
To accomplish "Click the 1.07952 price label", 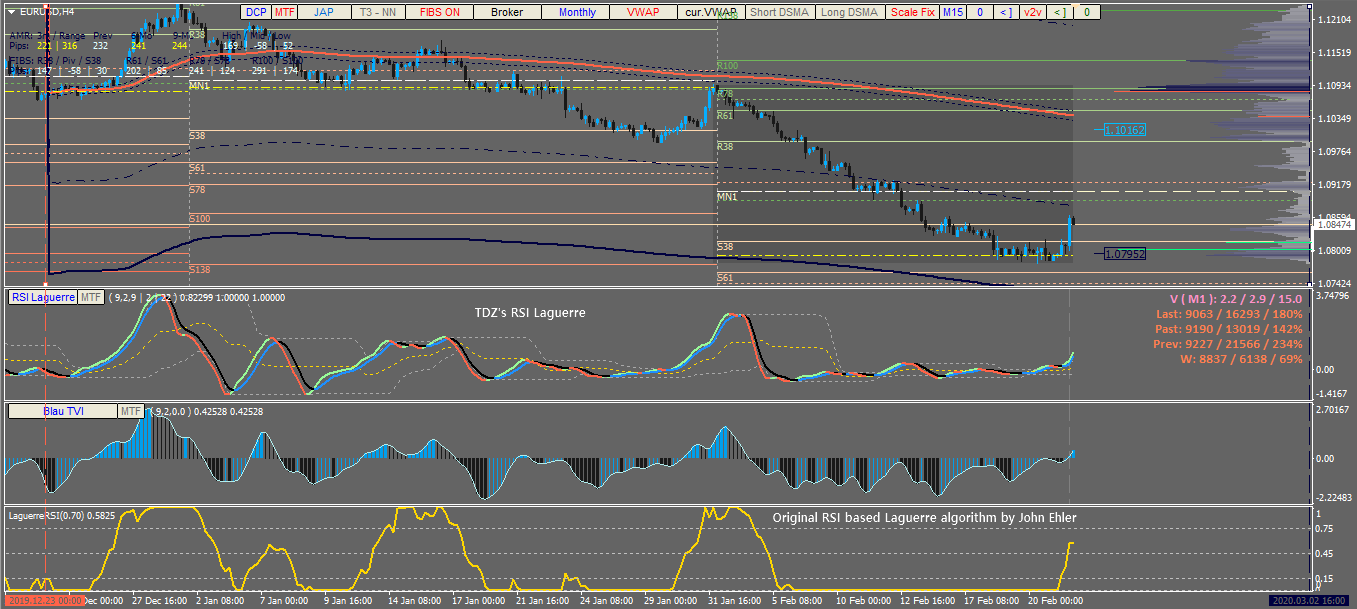I will point(1125,254).
